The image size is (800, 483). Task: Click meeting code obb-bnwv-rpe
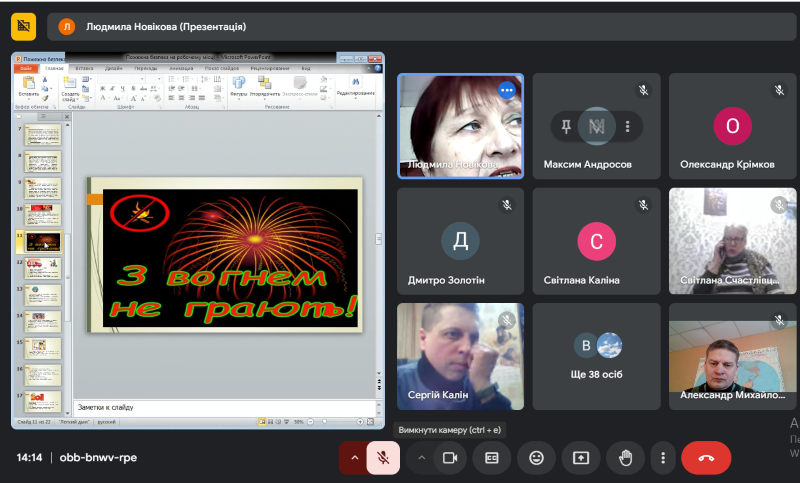[98, 458]
